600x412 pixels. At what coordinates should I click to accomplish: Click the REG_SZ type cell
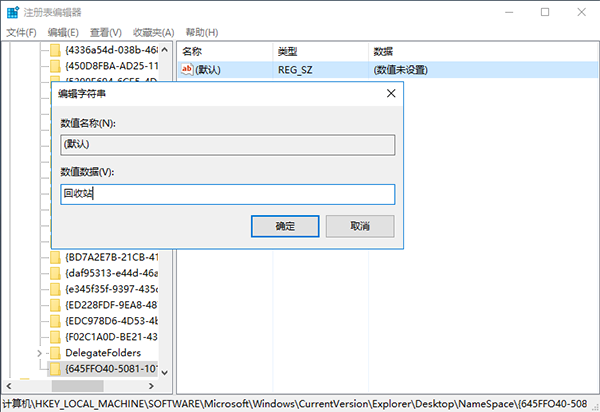pyautogui.click(x=295, y=70)
